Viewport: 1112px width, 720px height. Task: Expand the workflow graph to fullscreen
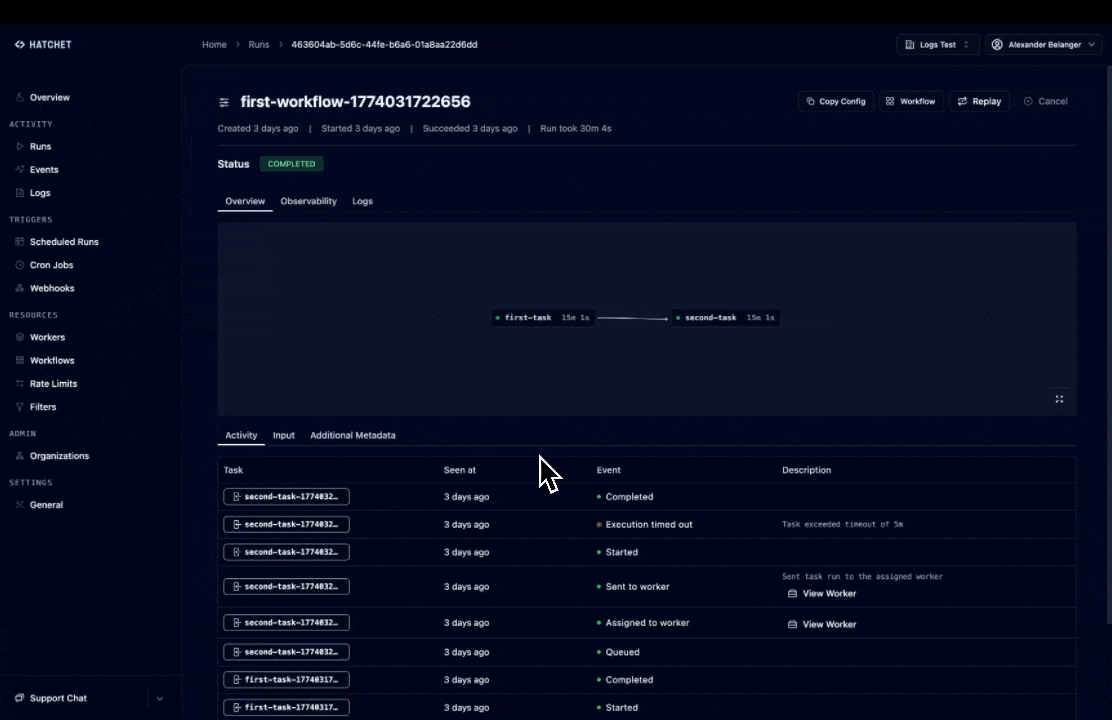(x=1059, y=399)
